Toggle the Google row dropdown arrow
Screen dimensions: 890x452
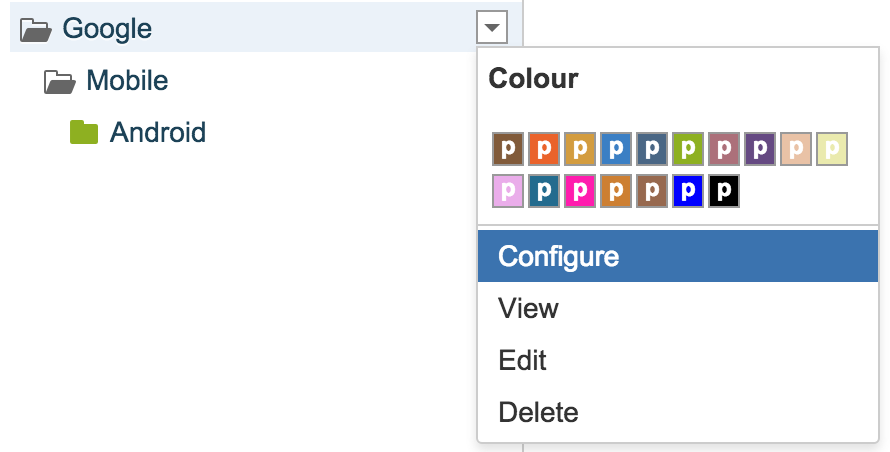click(x=492, y=28)
